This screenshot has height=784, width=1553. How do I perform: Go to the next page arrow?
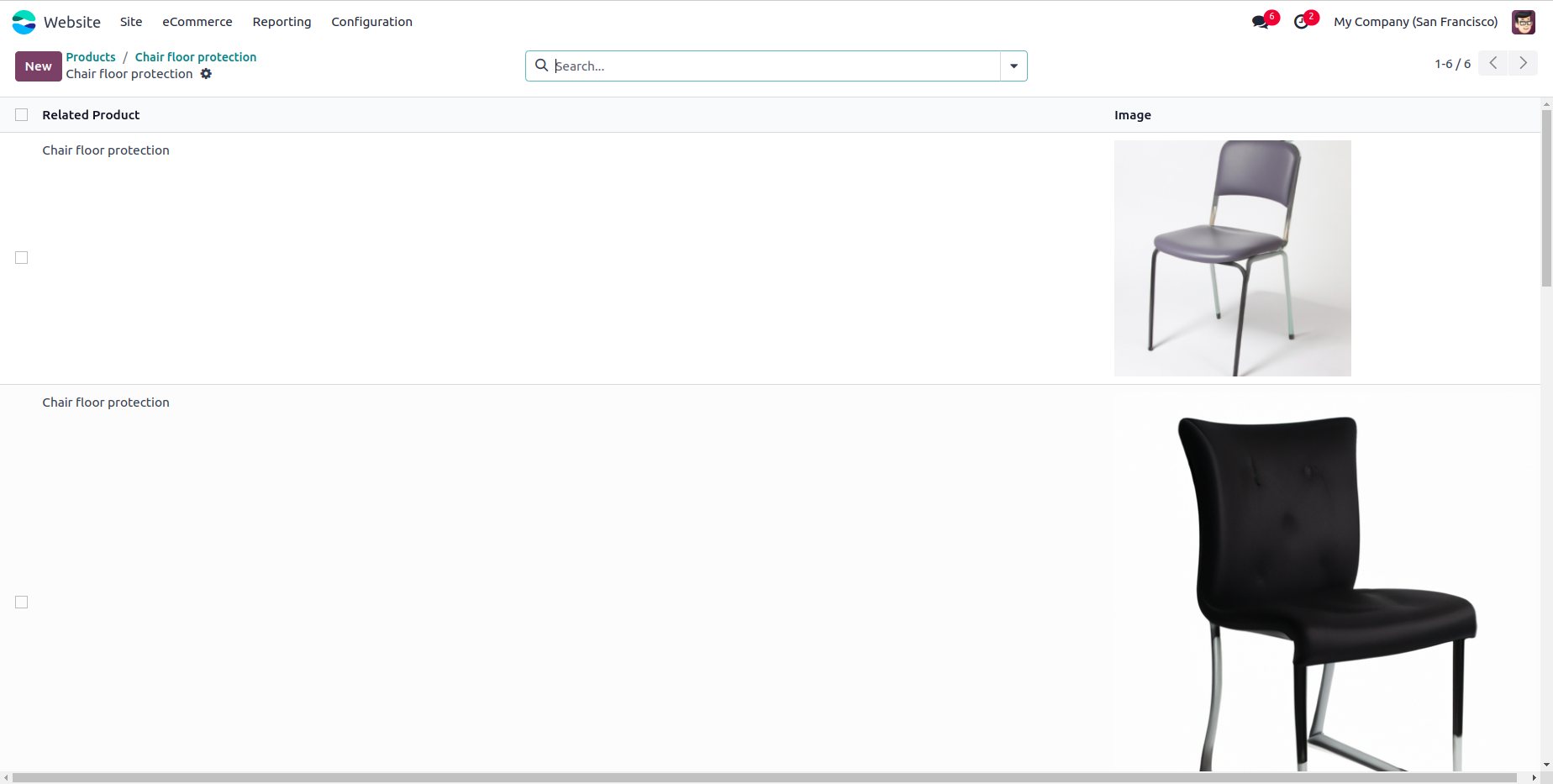click(1523, 63)
